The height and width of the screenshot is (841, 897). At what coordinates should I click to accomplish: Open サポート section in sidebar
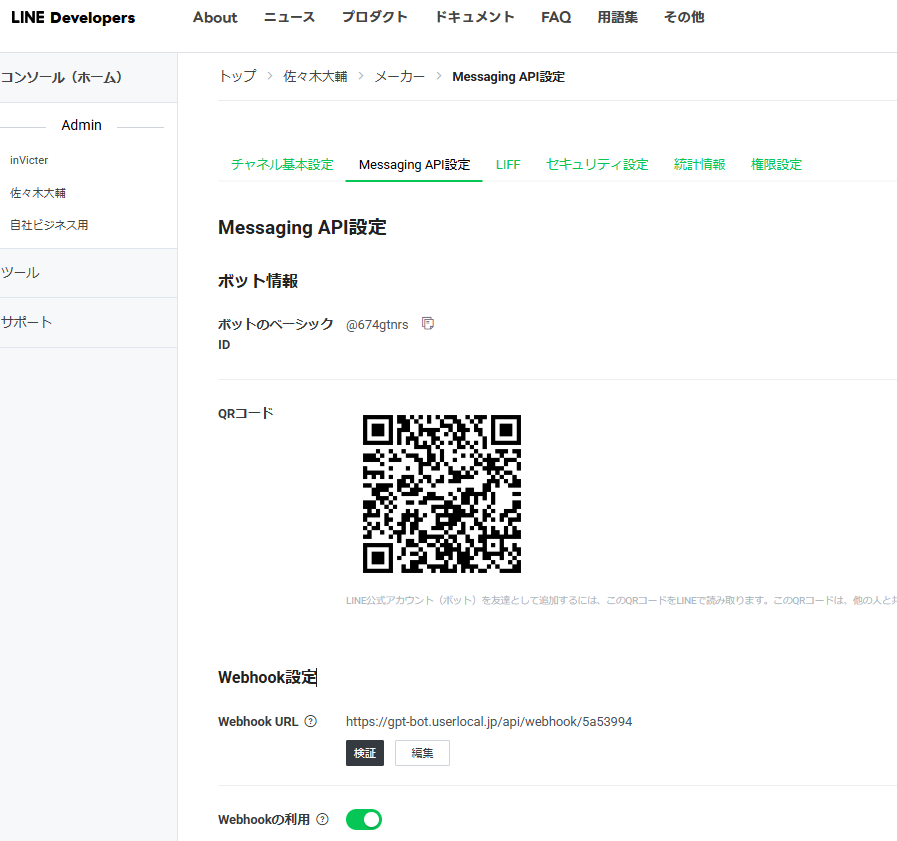click(x=26, y=322)
